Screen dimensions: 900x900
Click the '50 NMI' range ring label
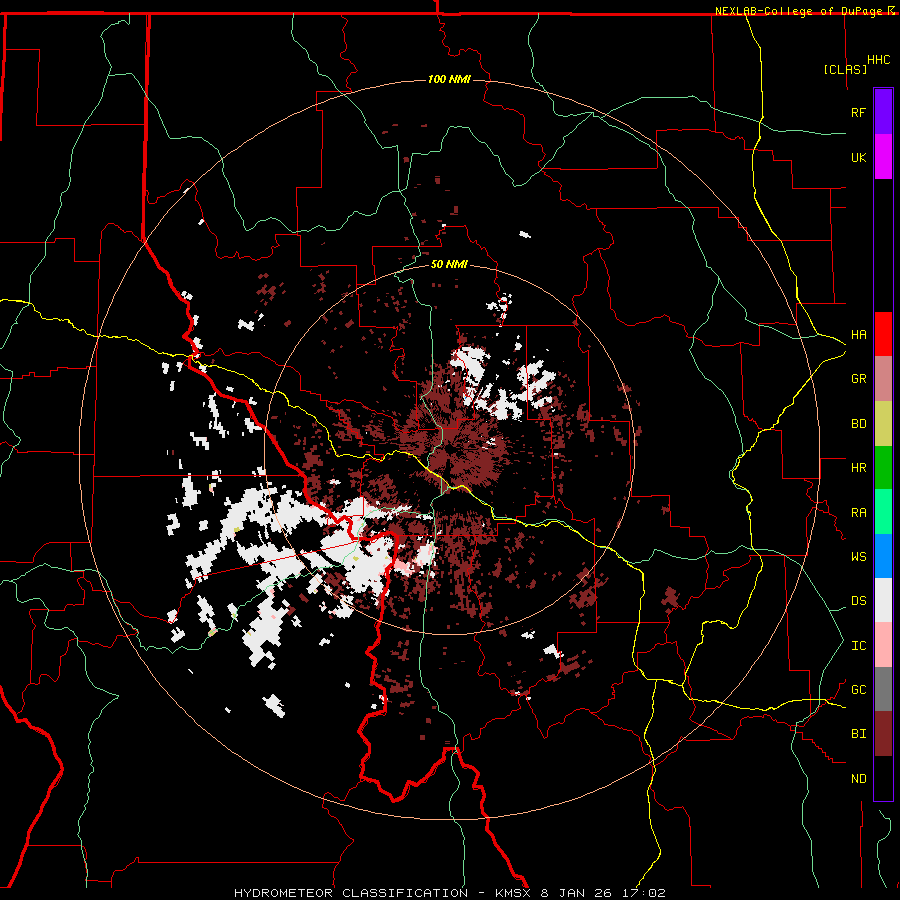449,265
